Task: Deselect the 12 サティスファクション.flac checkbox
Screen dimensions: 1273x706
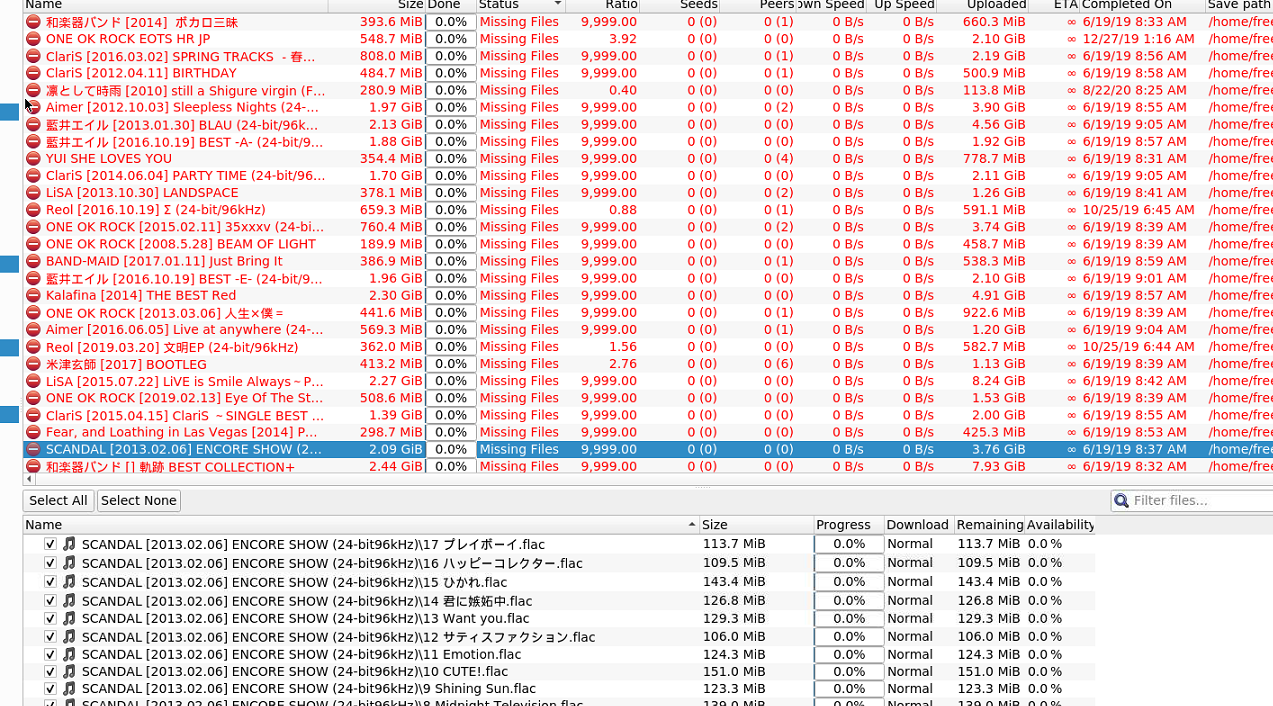Action: pos(50,636)
